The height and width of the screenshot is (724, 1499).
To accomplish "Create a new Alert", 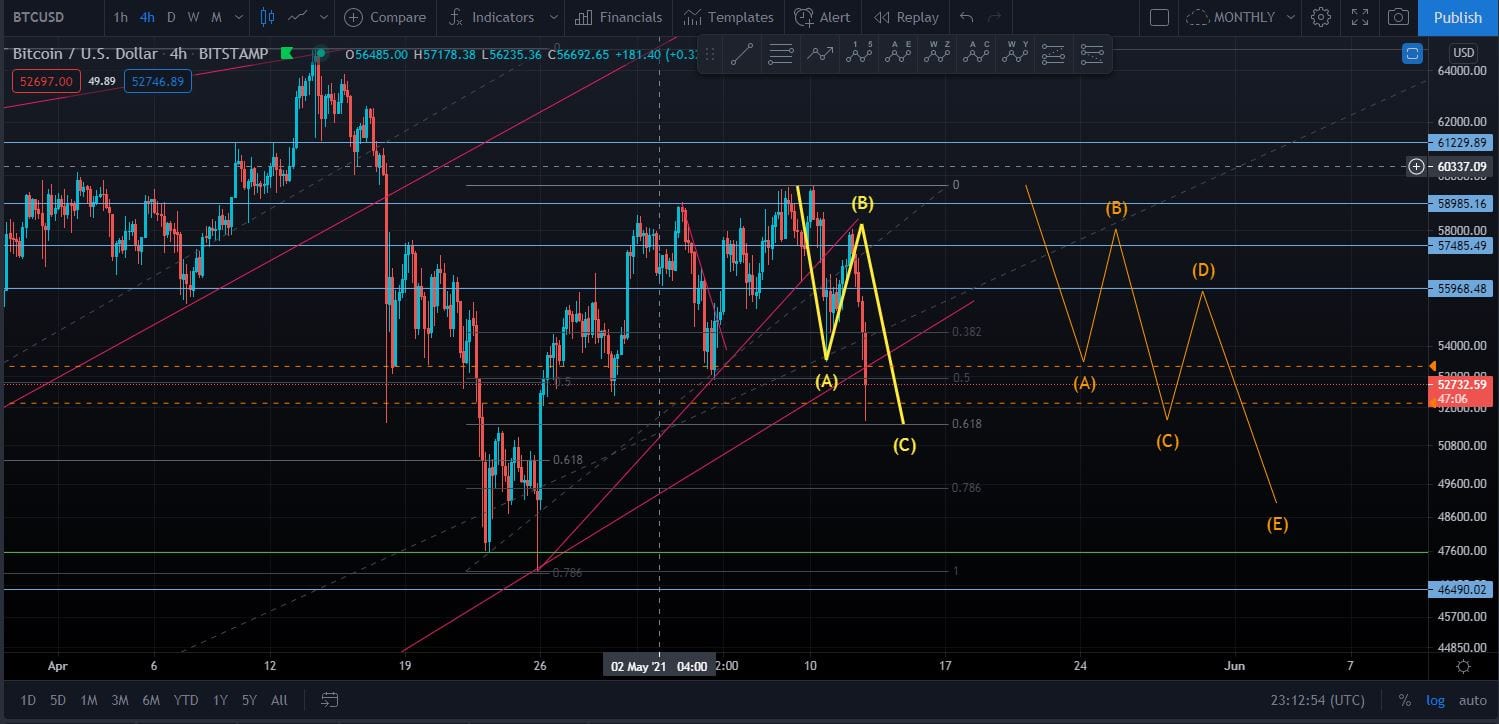I will click(x=822, y=17).
